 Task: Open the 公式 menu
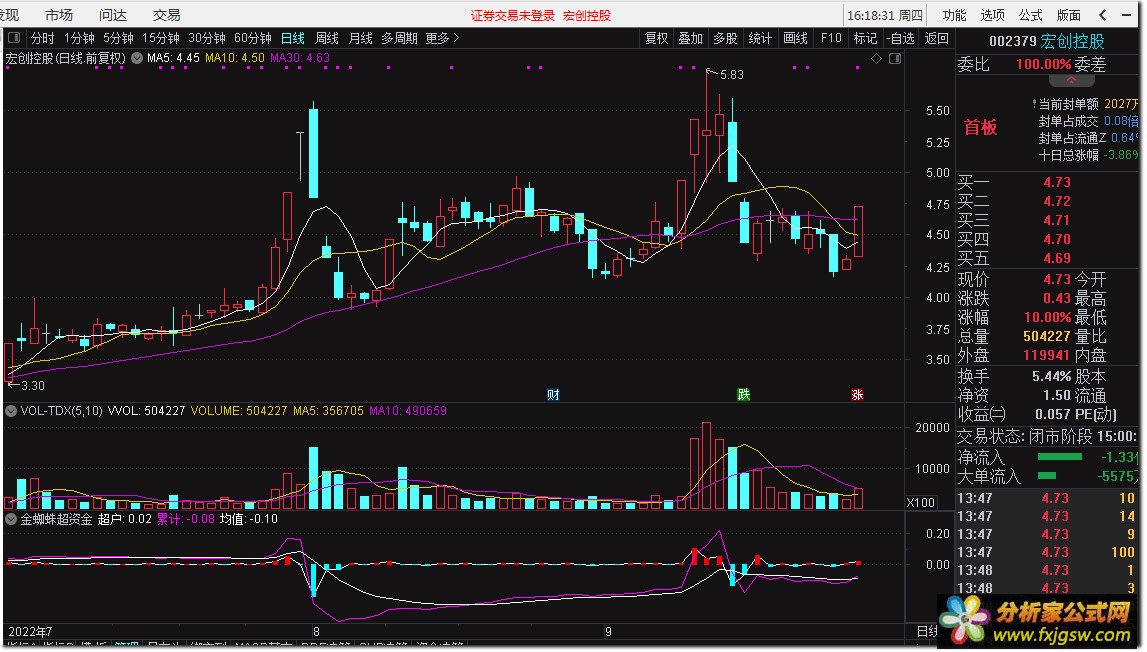point(1030,15)
